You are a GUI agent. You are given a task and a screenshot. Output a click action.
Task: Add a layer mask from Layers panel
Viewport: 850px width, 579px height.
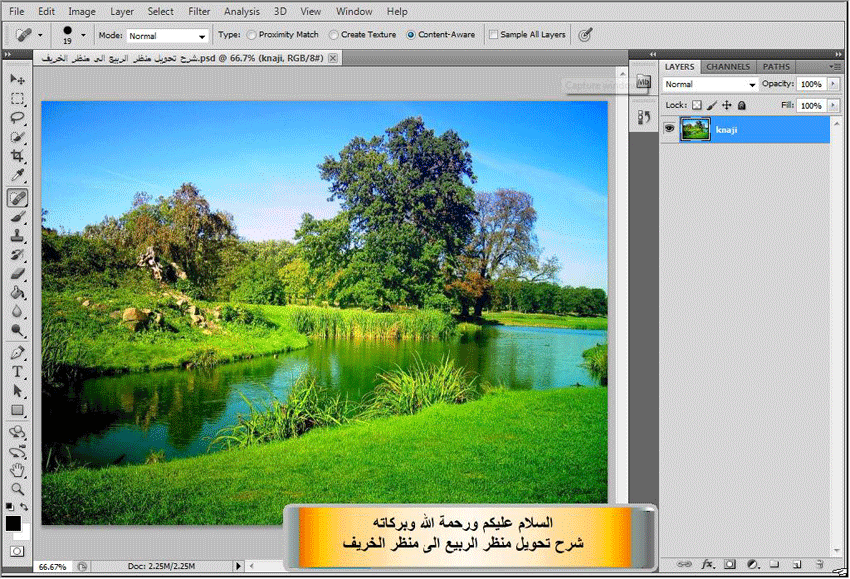[x=729, y=565]
